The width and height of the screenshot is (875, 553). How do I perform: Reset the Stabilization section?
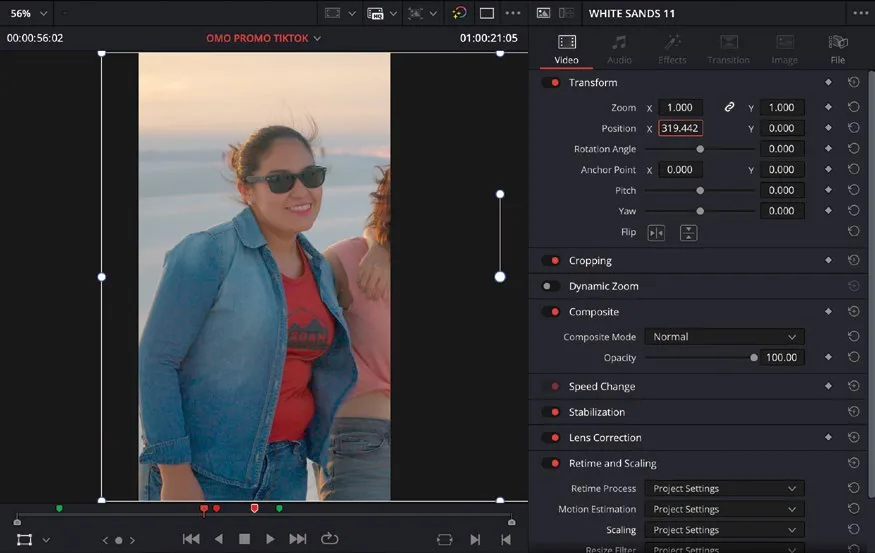[x=853, y=411]
